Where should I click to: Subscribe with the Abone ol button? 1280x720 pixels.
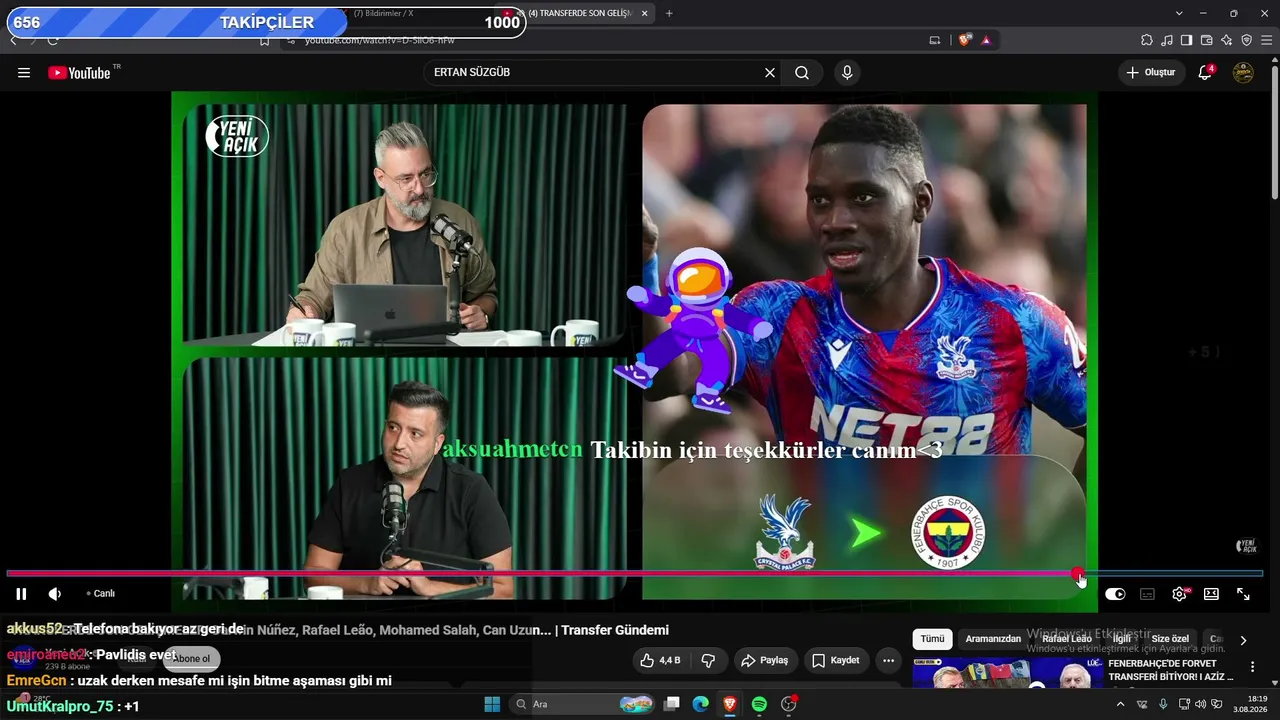pyautogui.click(x=191, y=659)
